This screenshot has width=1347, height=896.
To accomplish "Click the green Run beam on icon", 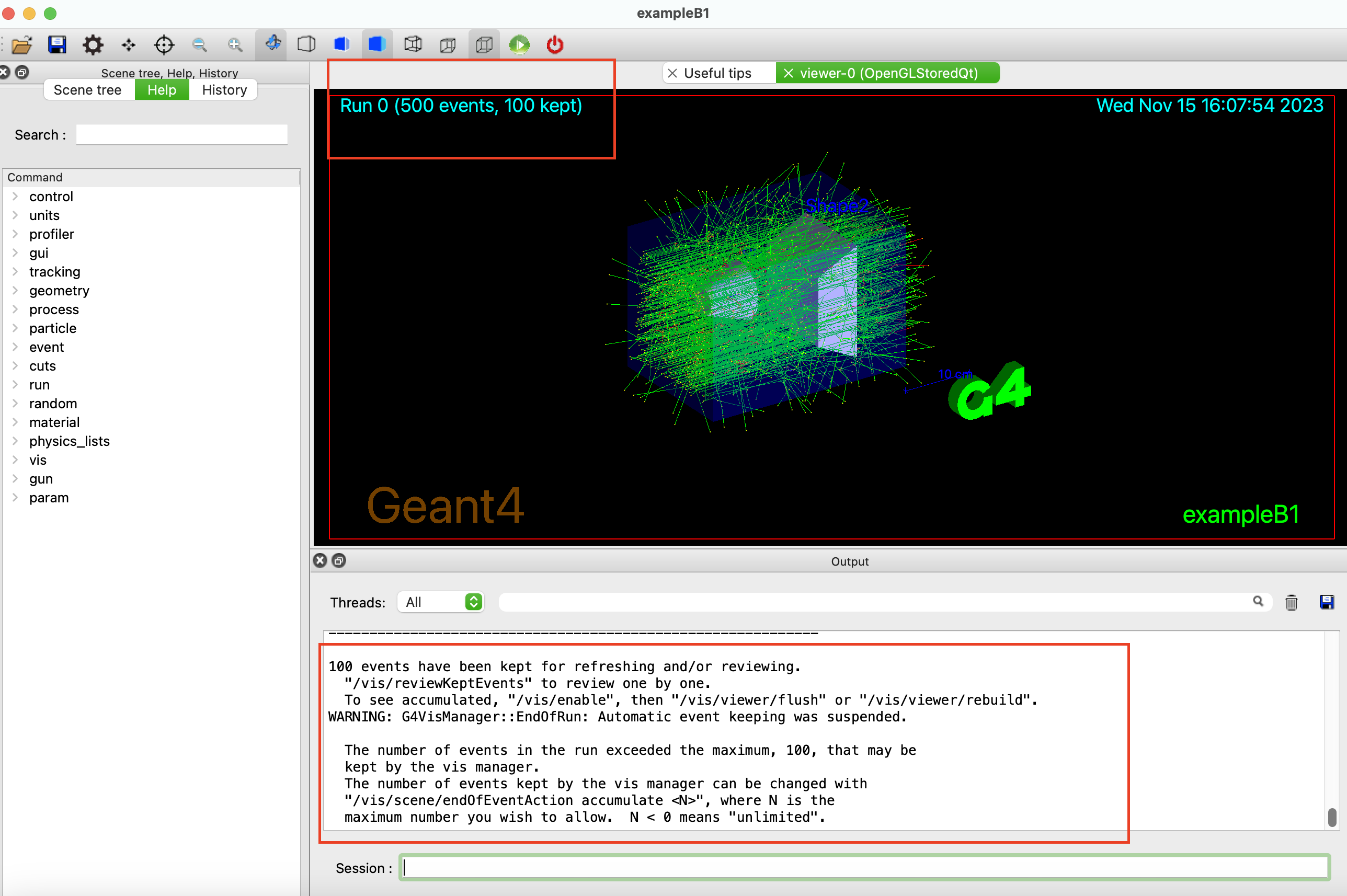I will pyautogui.click(x=519, y=44).
